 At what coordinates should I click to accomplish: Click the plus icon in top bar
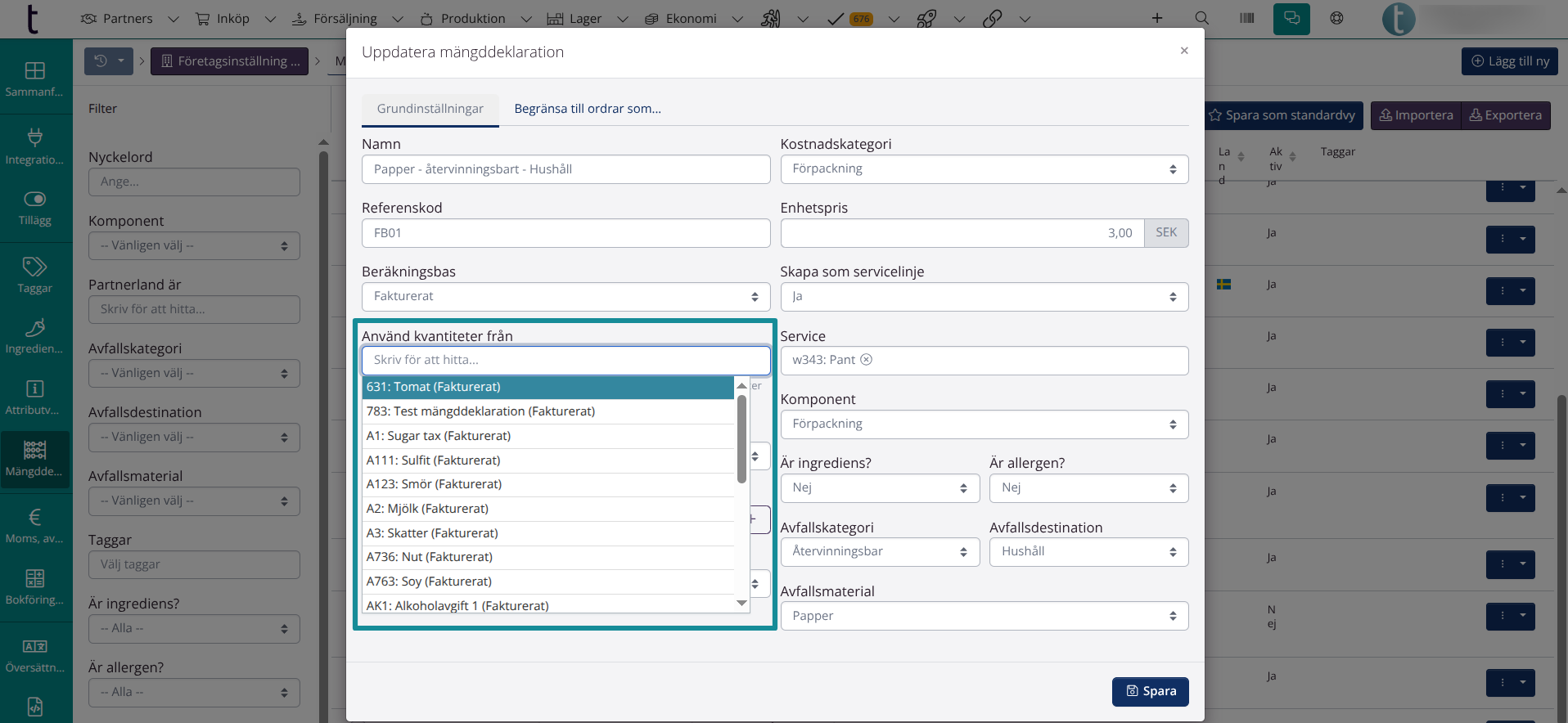coord(1157,18)
